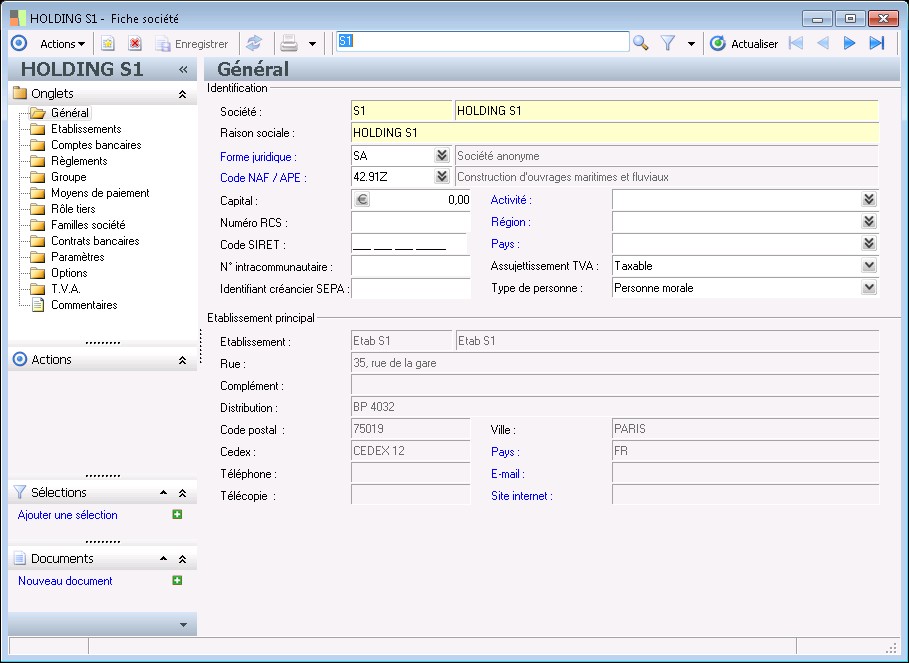Open the Comptes bancaires tab
Image resolution: width=909 pixels, height=663 pixels.
click(95, 145)
